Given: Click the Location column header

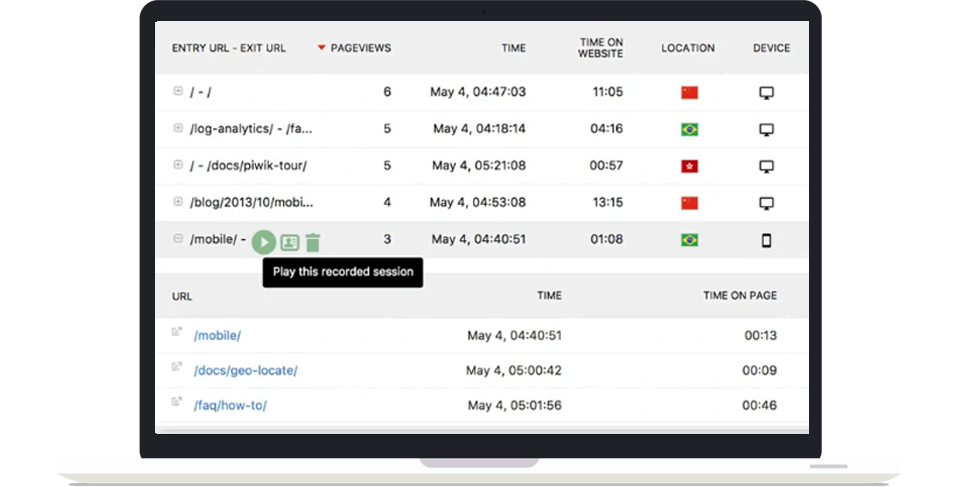Looking at the screenshot, I should point(687,48).
